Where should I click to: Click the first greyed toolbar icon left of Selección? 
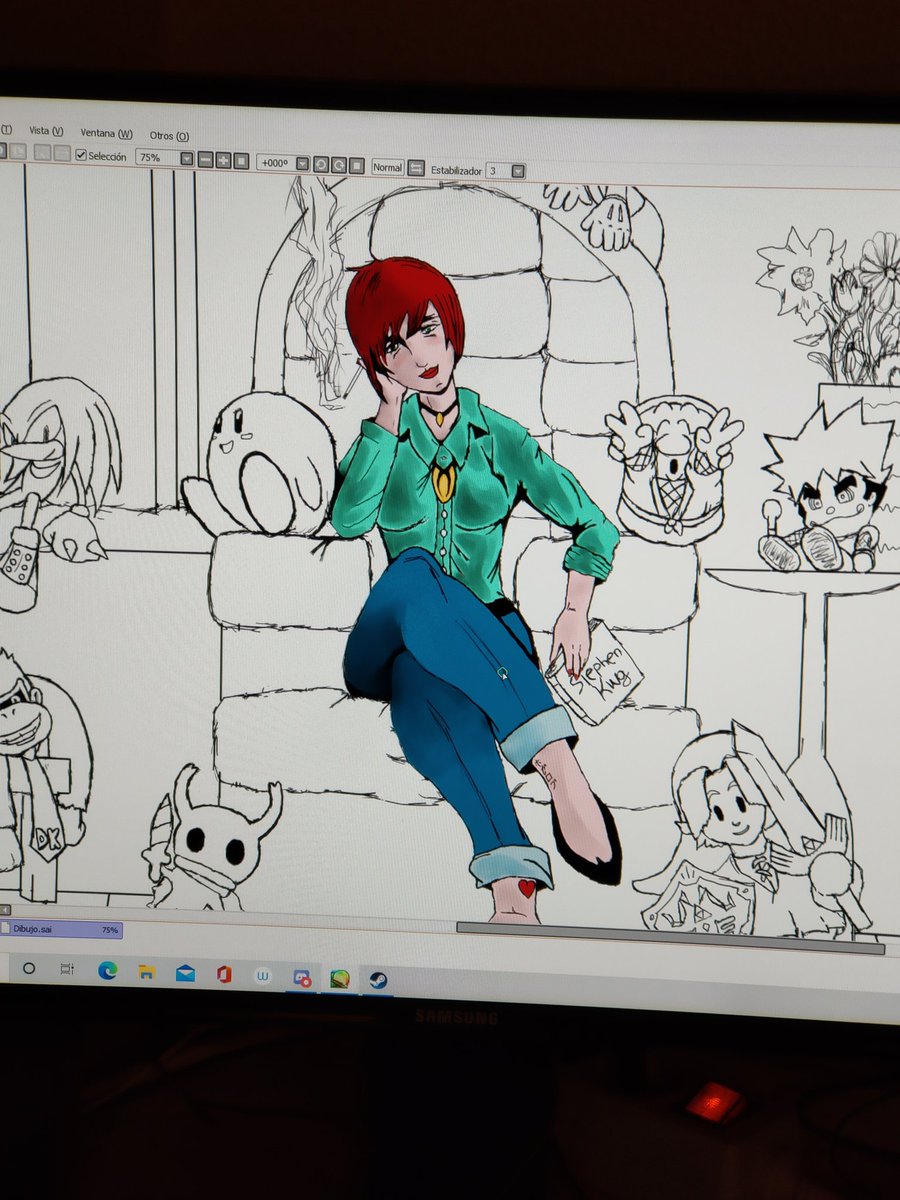[x=43, y=153]
